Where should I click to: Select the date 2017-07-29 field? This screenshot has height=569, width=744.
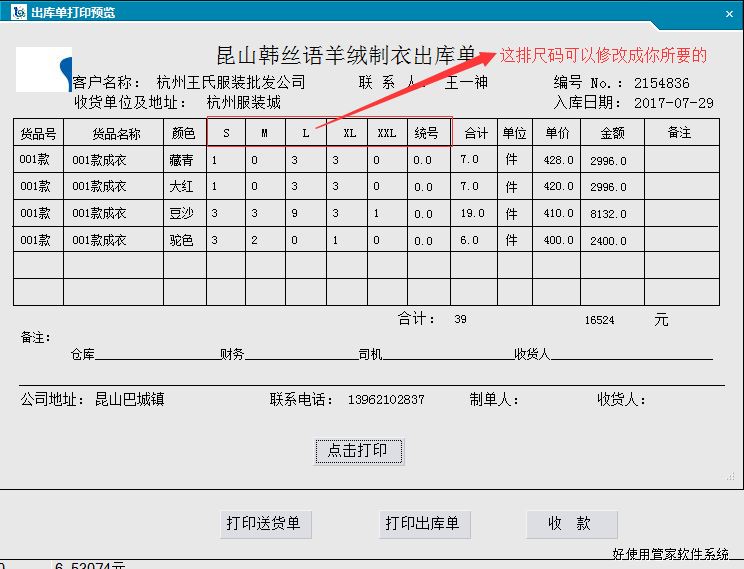(673, 103)
